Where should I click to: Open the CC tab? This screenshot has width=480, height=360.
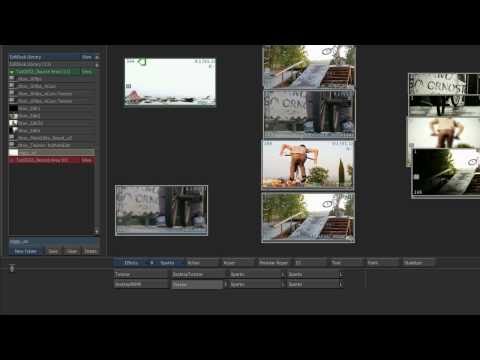point(310,263)
